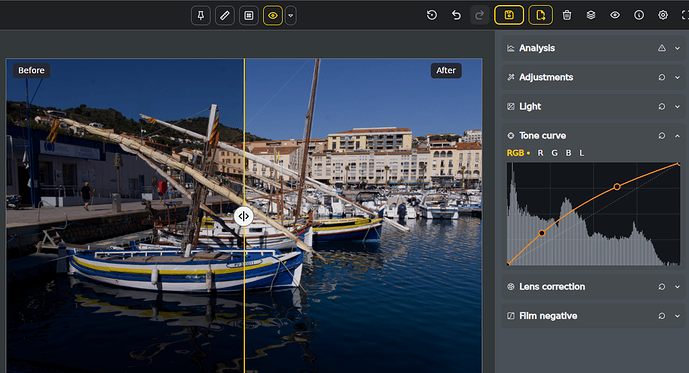
Task: Click the save button
Action: point(509,15)
